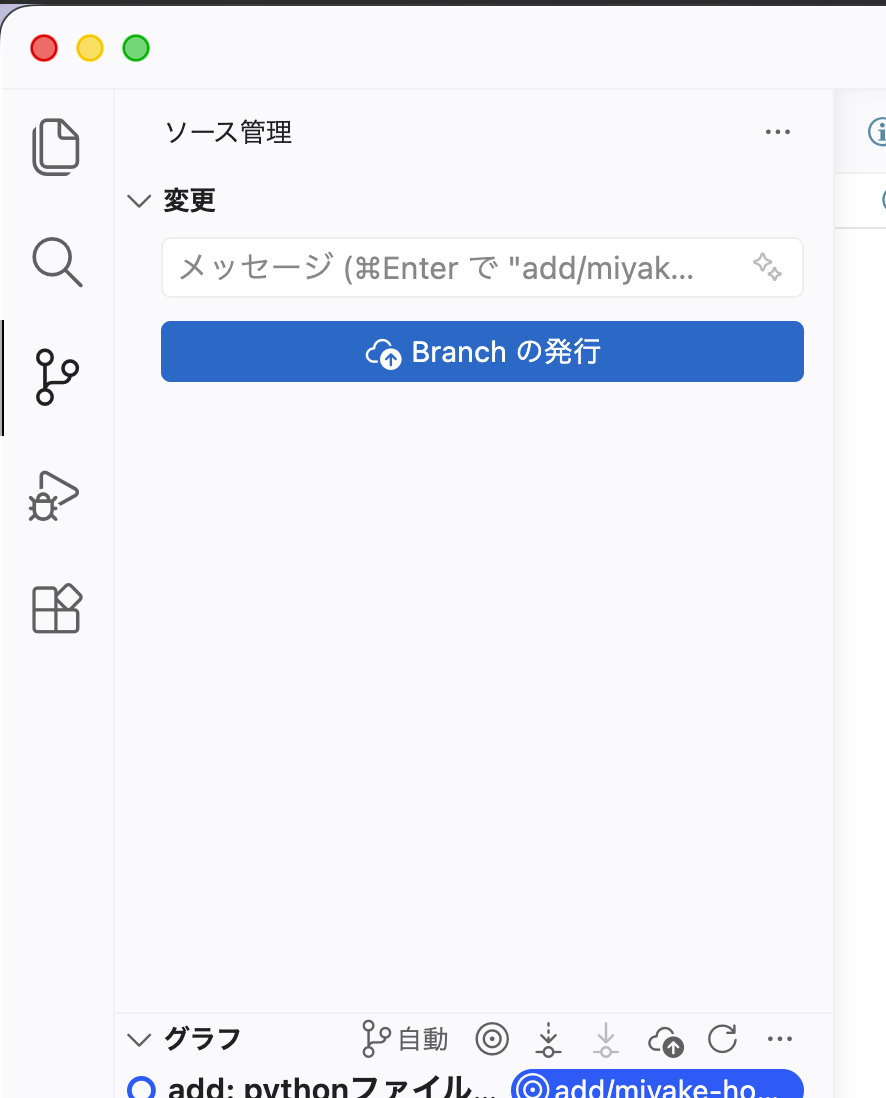
Task: Open the Explorer files view
Action: (56, 147)
